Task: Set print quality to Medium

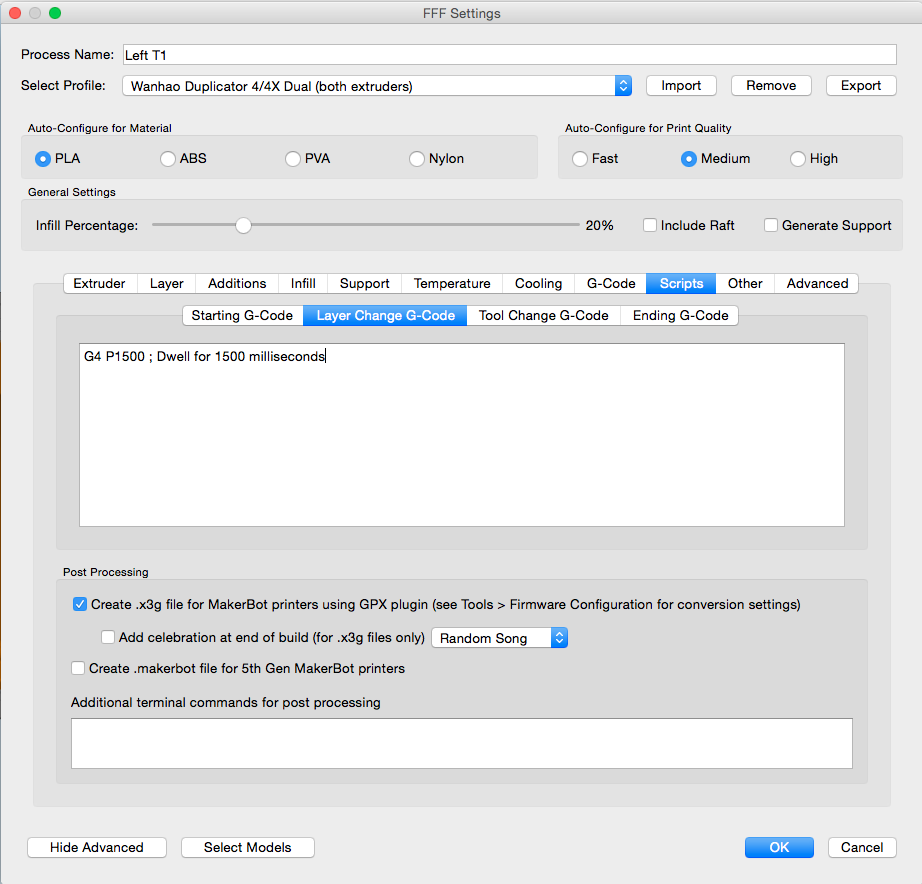Action: 689,159
